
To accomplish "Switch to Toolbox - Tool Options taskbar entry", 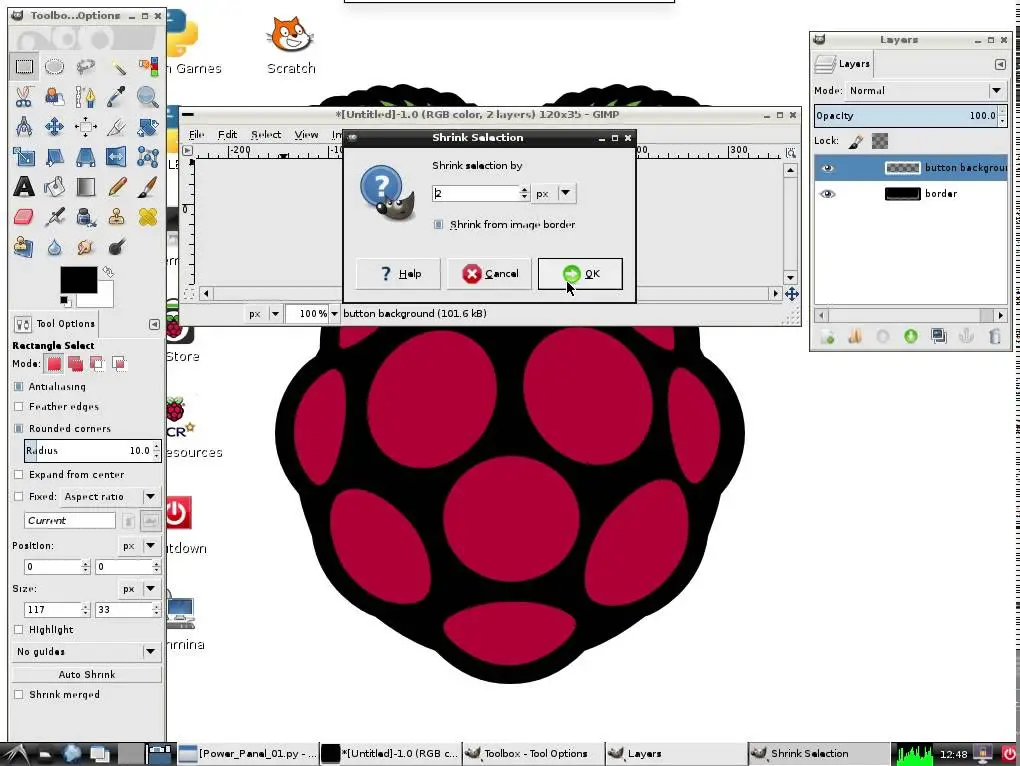I will click(533, 754).
